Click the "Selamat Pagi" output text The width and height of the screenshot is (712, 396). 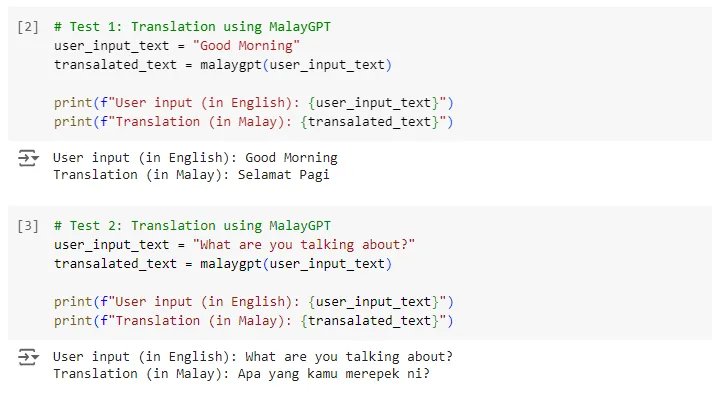pyautogui.click(x=284, y=175)
